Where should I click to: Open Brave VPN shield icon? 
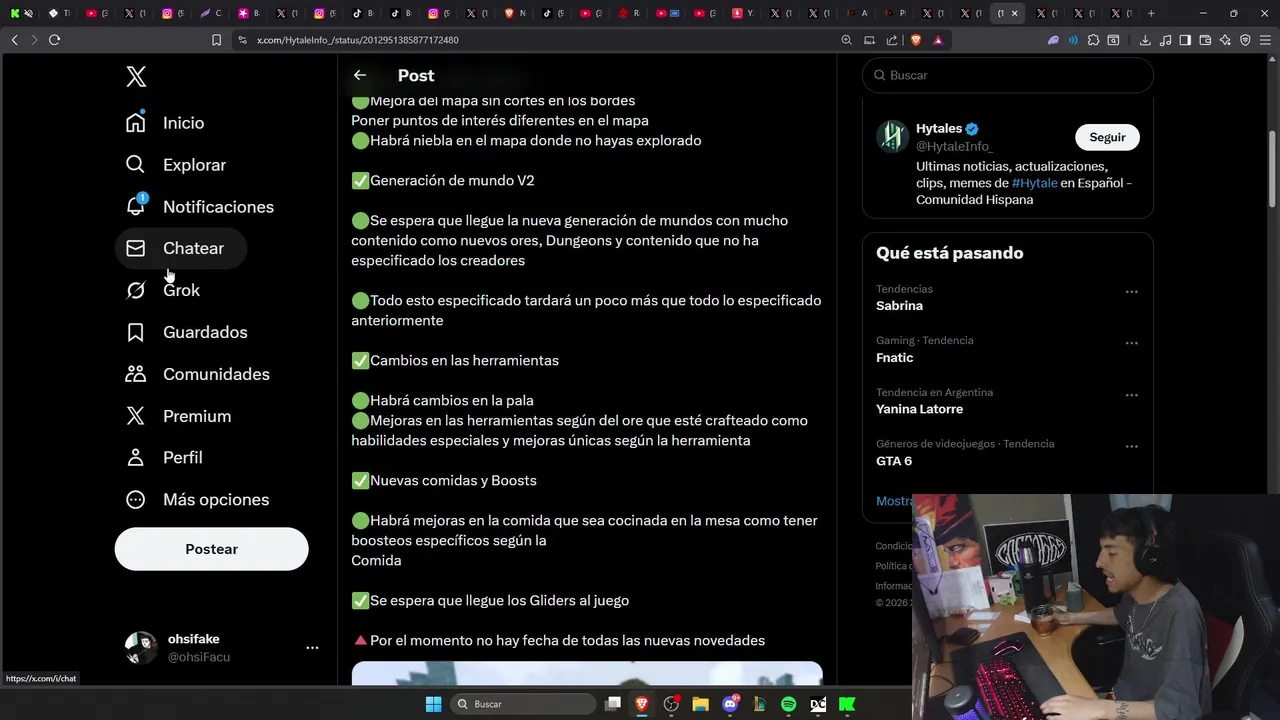pos(1245,40)
